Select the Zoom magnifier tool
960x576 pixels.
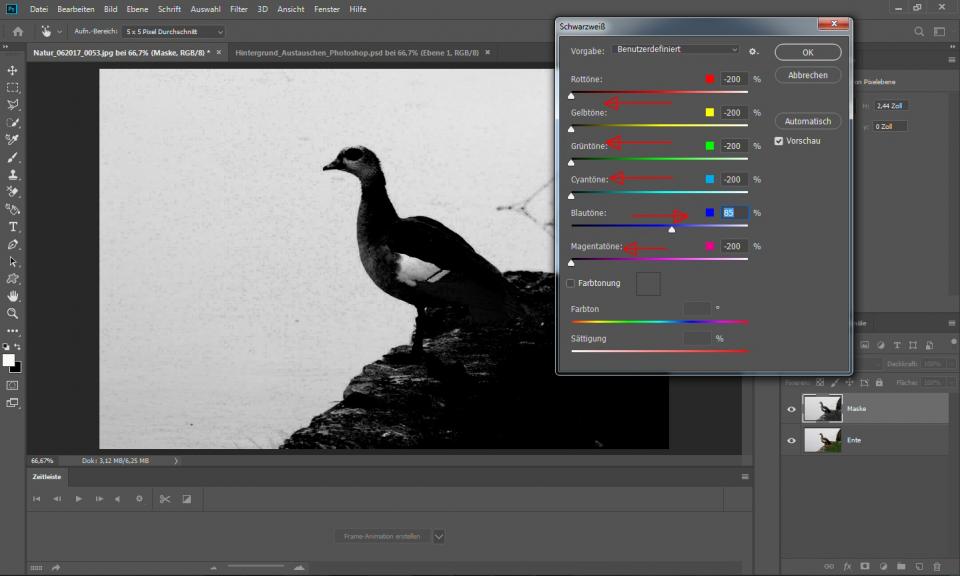click(x=13, y=313)
